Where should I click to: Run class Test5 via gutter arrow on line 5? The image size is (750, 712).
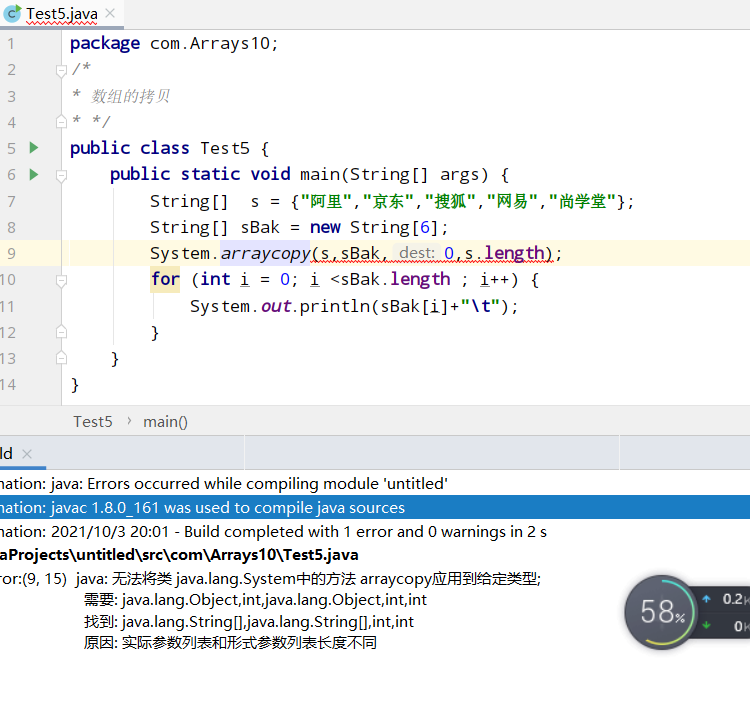coord(33,148)
